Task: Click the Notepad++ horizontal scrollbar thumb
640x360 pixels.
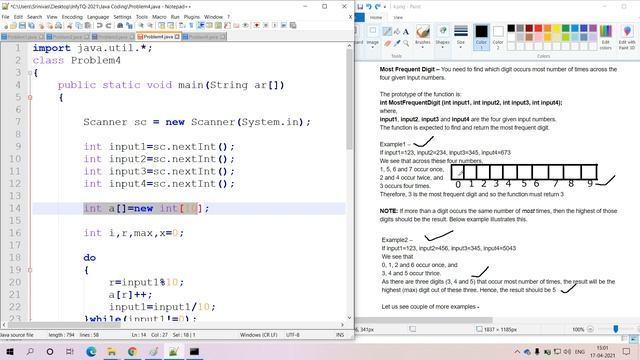Action: [64, 325]
